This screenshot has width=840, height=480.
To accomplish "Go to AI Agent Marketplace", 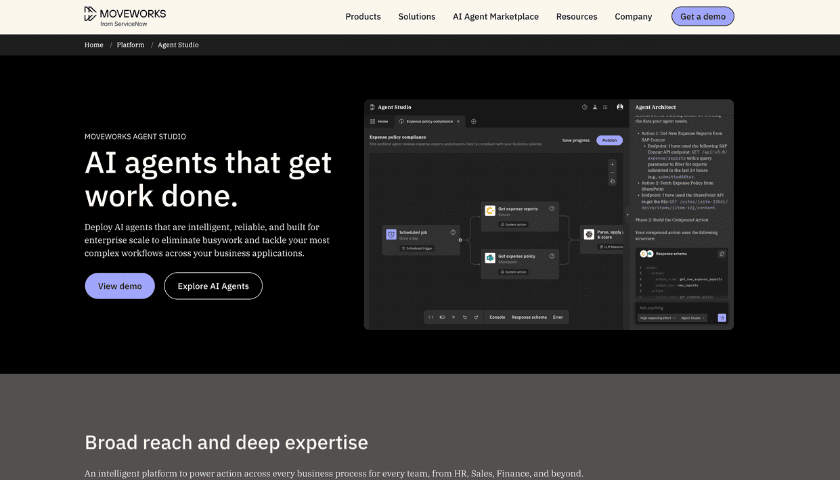I will click(x=496, y=17).
